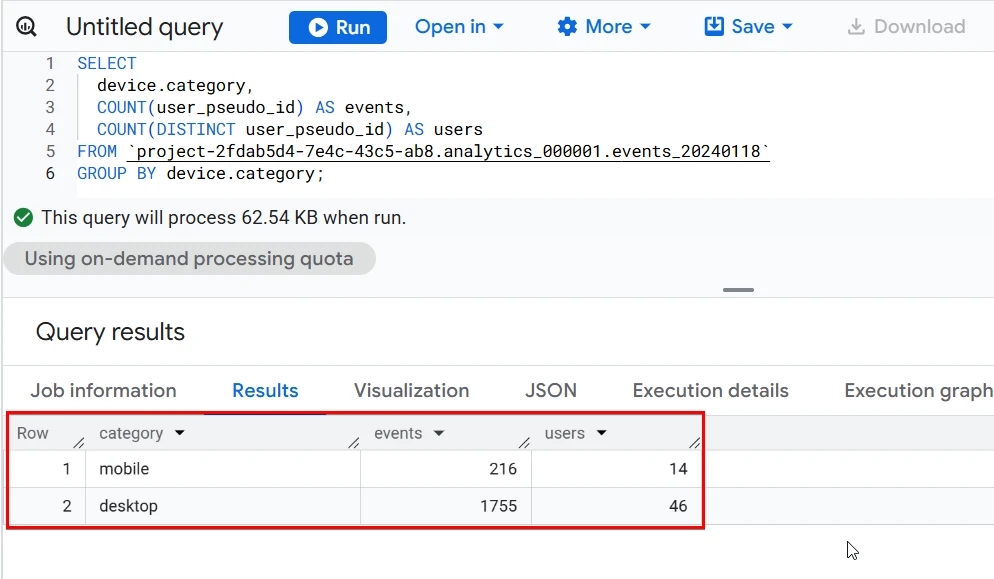Image resolution: width=994 pixels, height=579 pixels.
Task: Click the 'device.category,' code line
Action: click(175, 86)
